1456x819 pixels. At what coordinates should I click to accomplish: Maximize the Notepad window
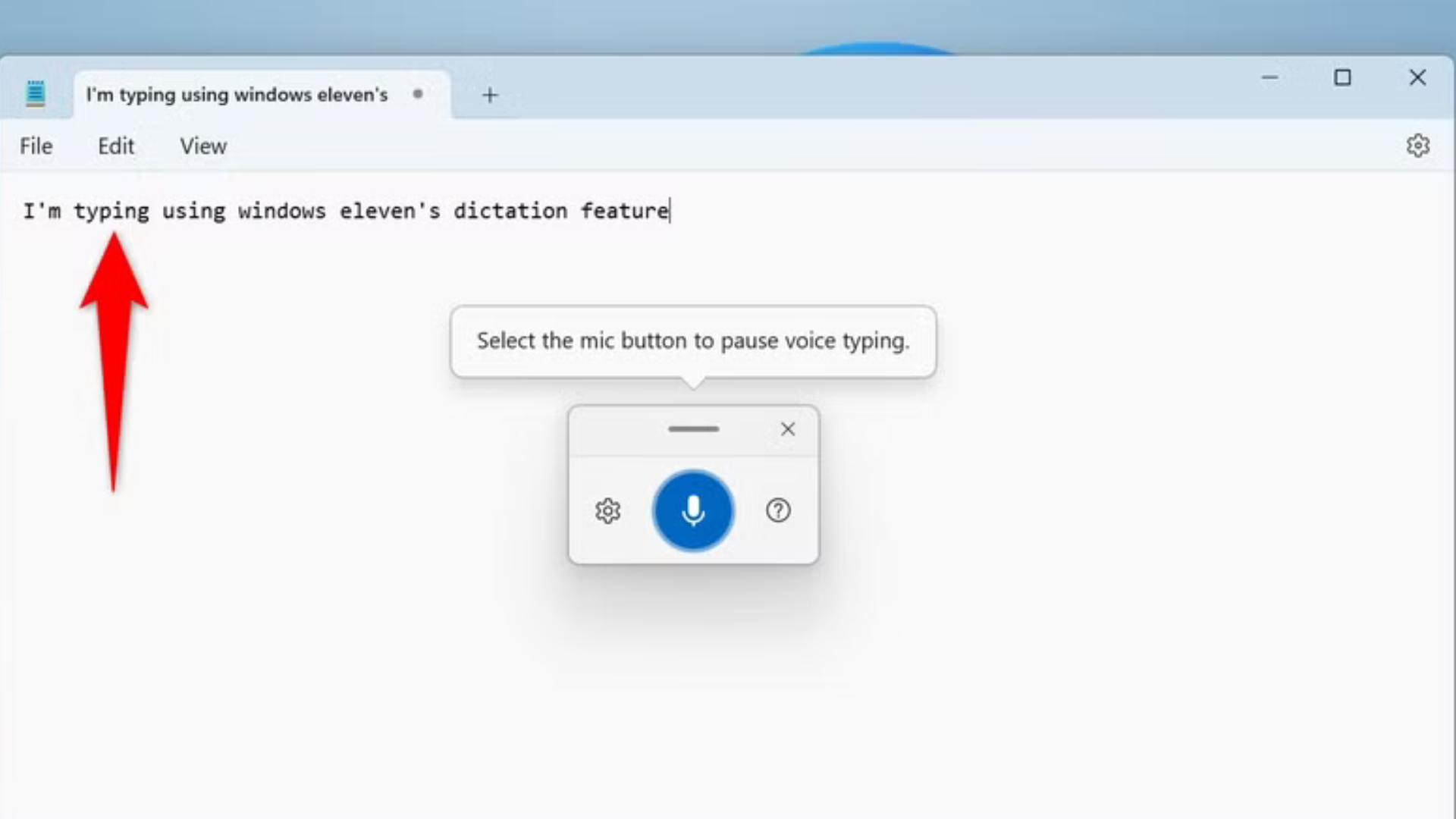1342,77
